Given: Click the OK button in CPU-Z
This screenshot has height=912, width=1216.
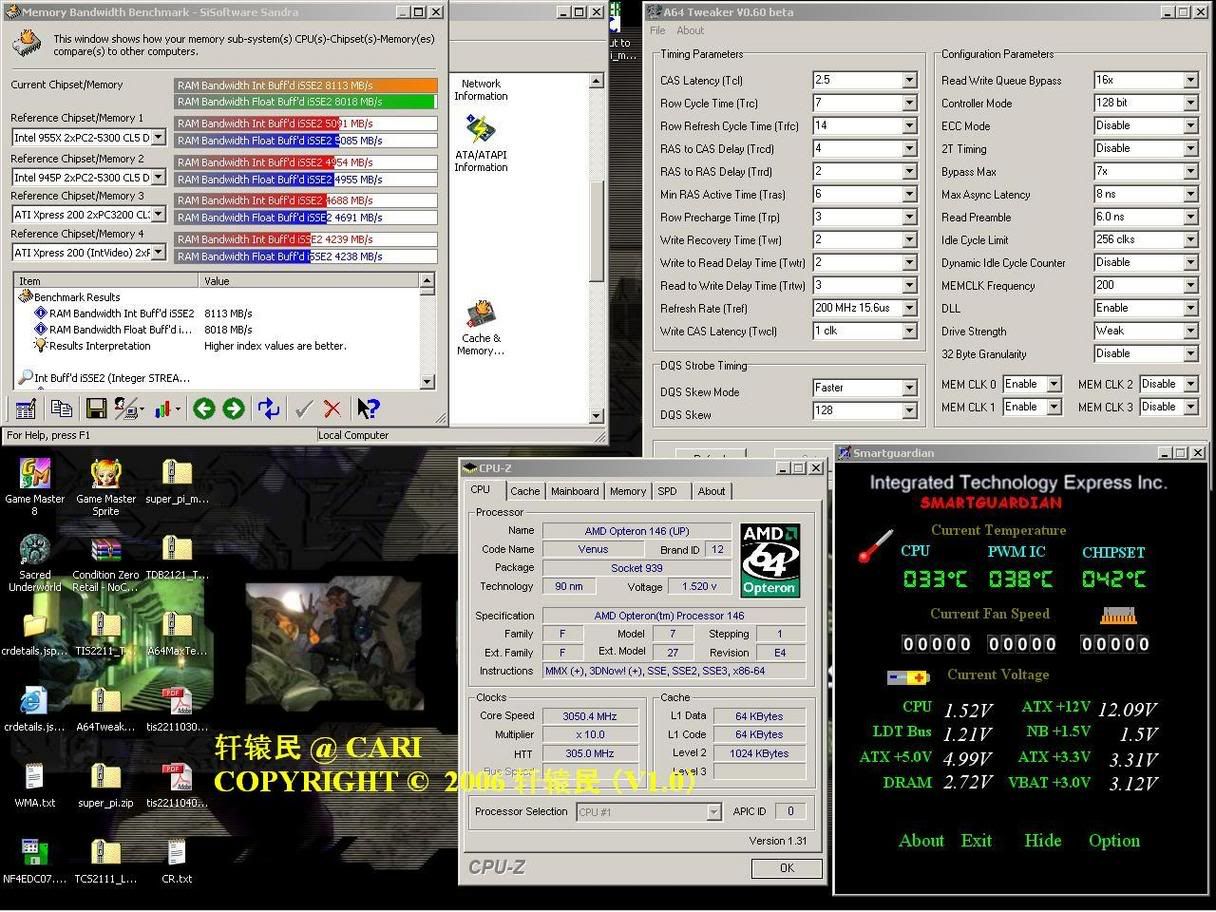Looking at the screenshot, I should pyautogui.click(x=787, y=868).
